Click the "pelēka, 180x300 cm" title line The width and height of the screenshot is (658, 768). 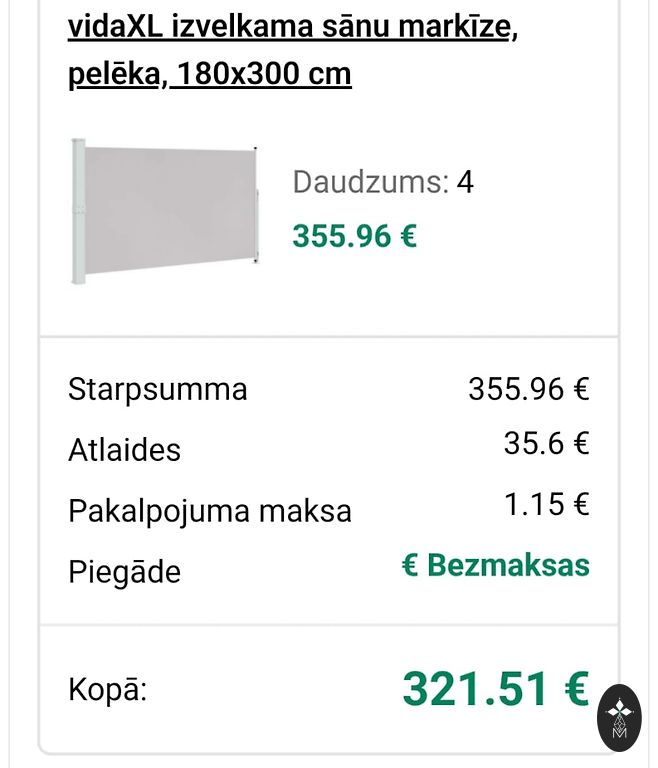point(210,74)
